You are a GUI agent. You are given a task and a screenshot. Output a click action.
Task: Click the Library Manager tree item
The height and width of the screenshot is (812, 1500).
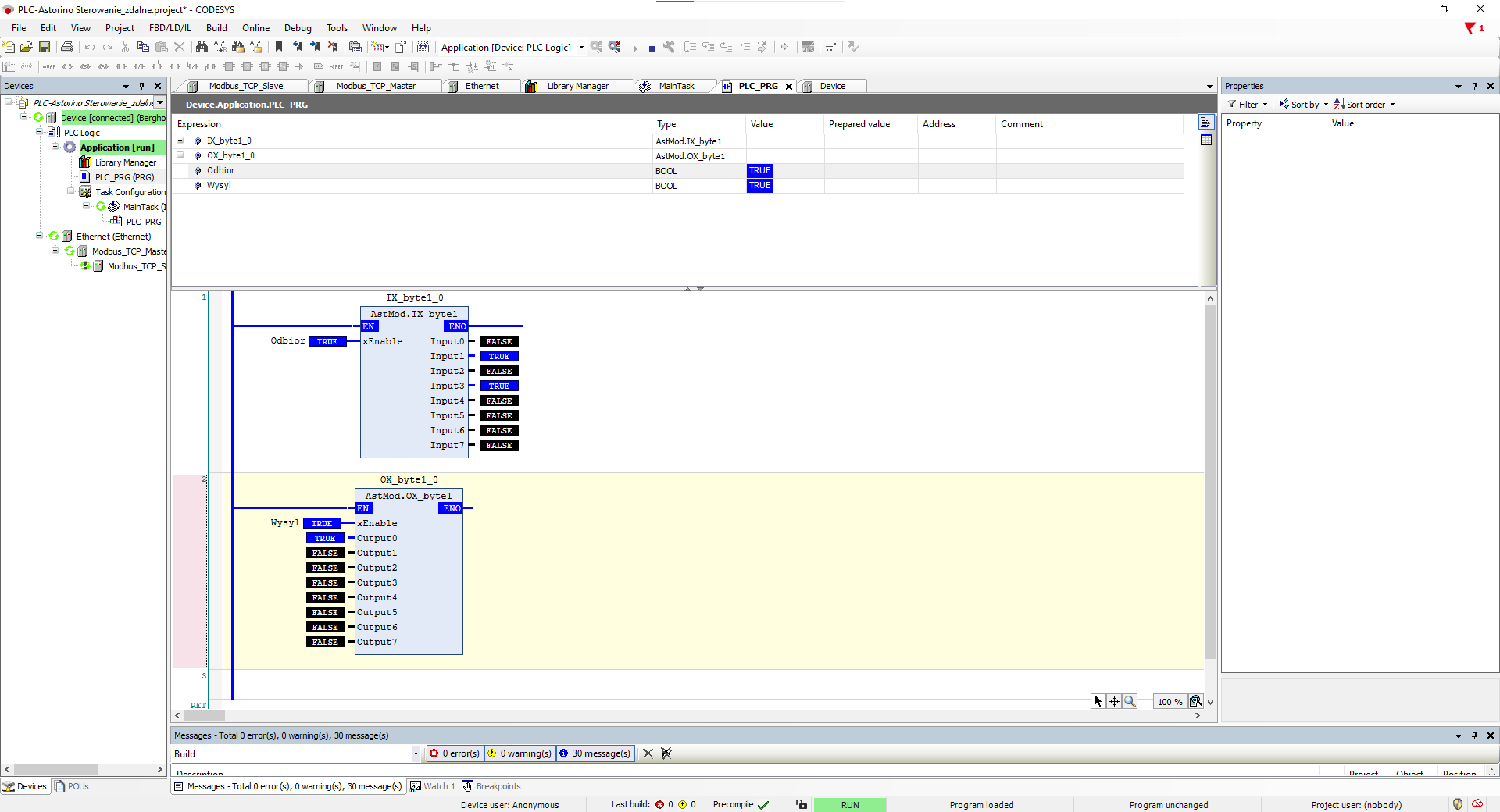125,162
